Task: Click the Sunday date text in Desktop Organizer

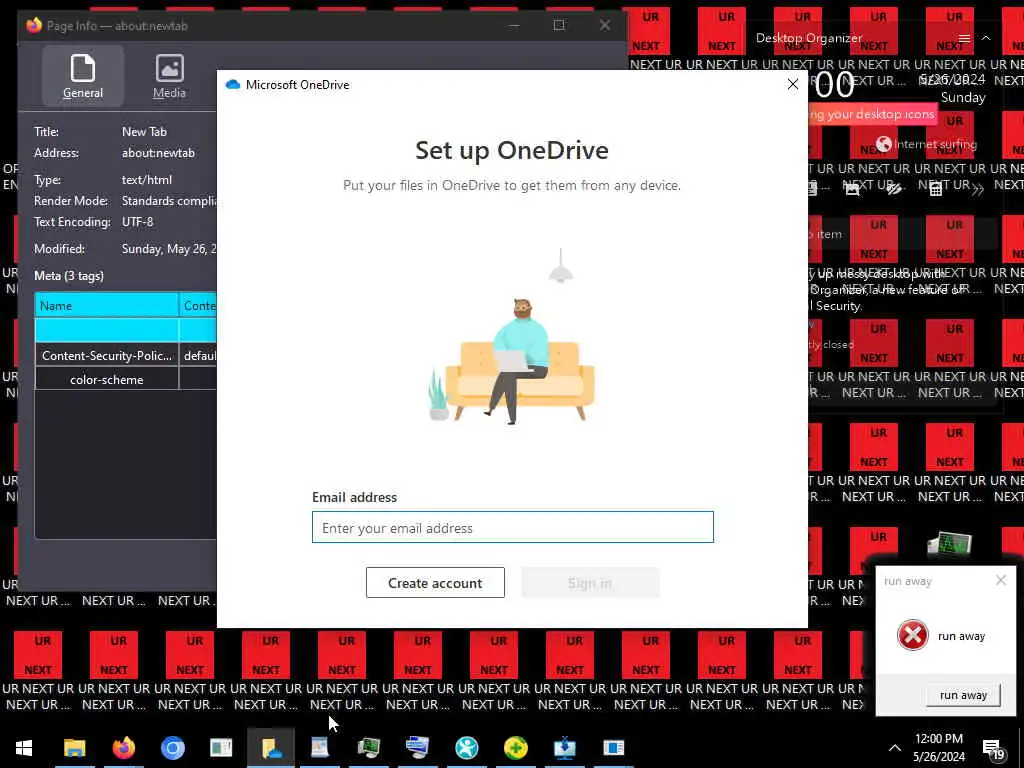Action: point(963,98)
